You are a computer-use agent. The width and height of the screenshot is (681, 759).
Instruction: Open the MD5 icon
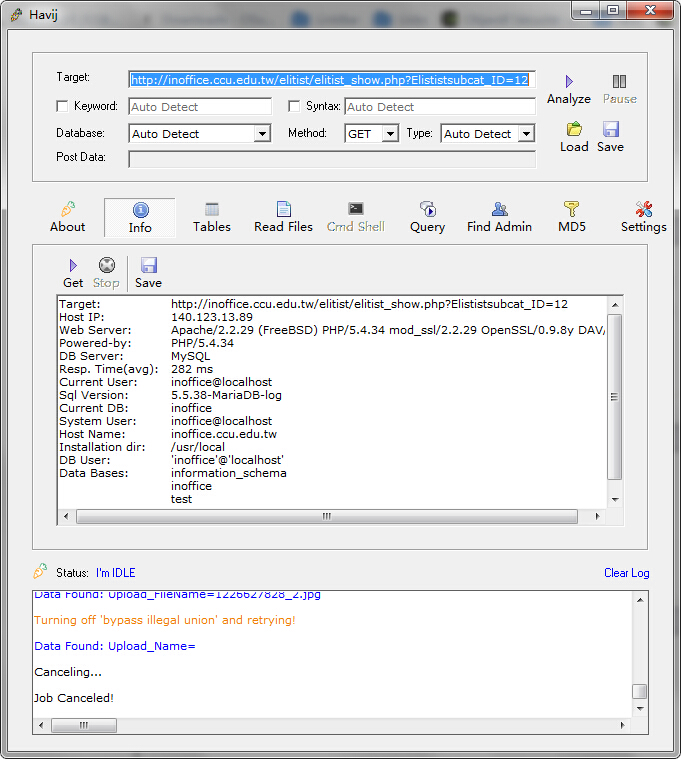[572, 209]
